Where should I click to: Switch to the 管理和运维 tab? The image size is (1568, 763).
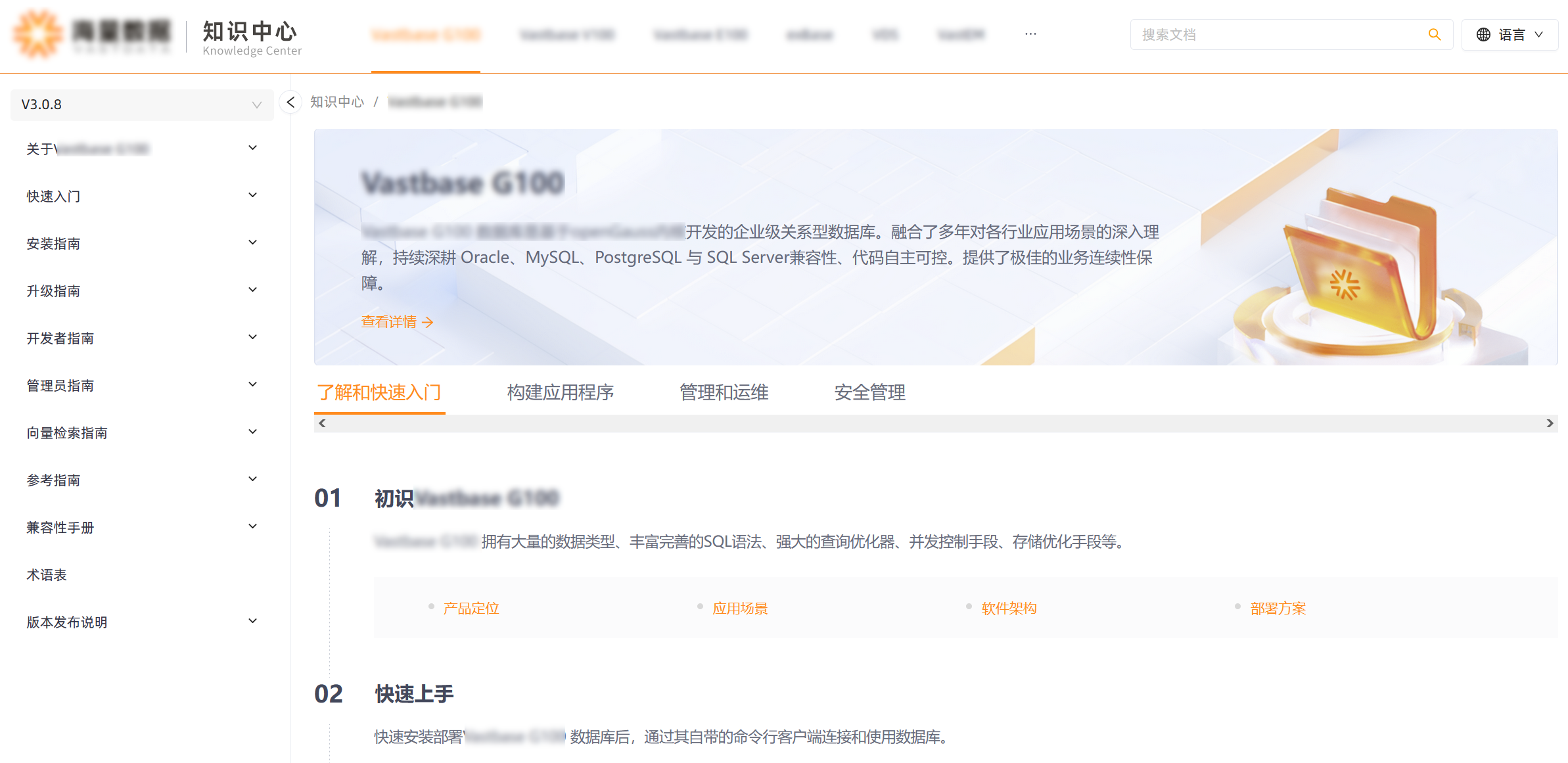point(724,392)
